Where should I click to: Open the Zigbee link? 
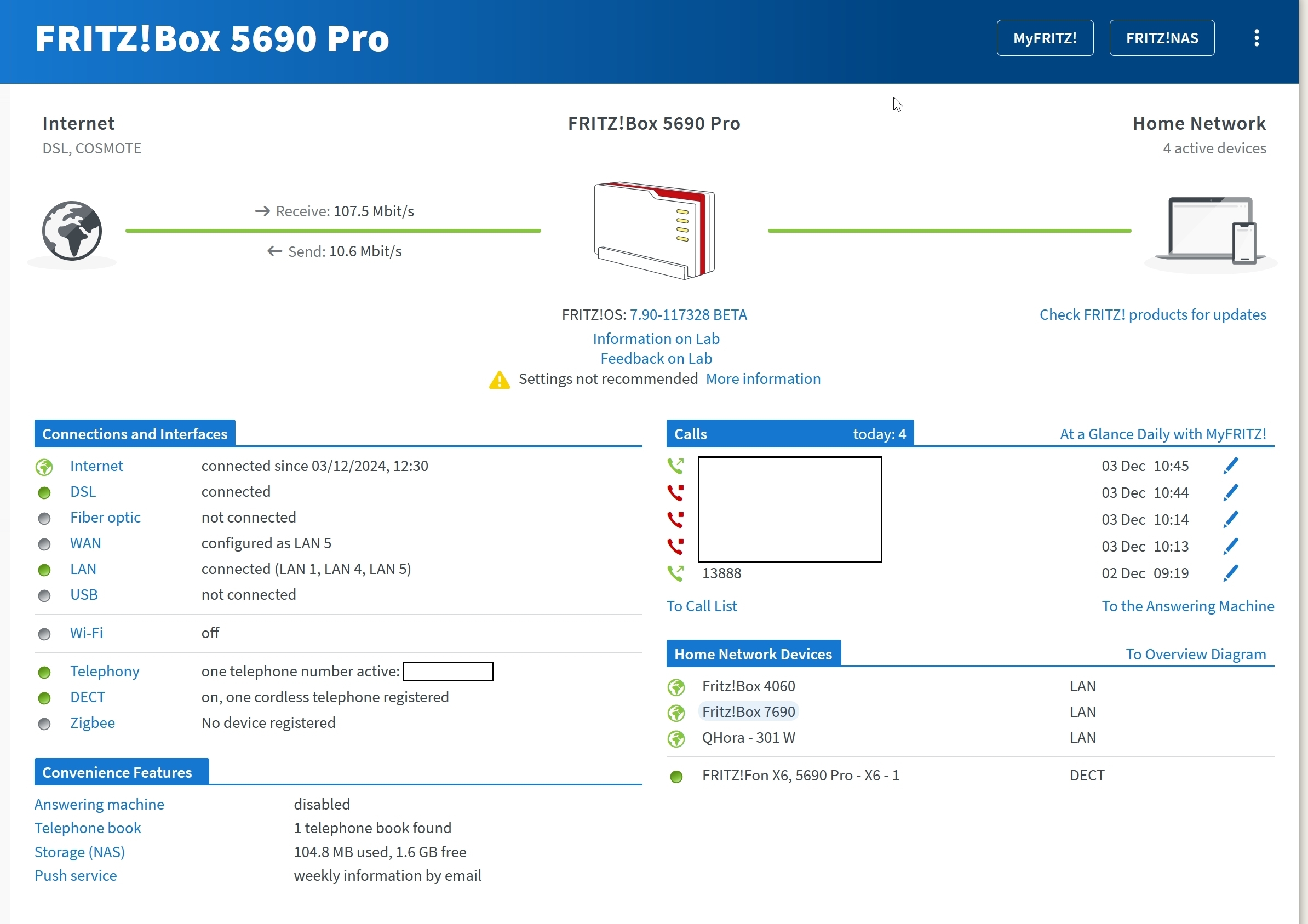[92, 723]
